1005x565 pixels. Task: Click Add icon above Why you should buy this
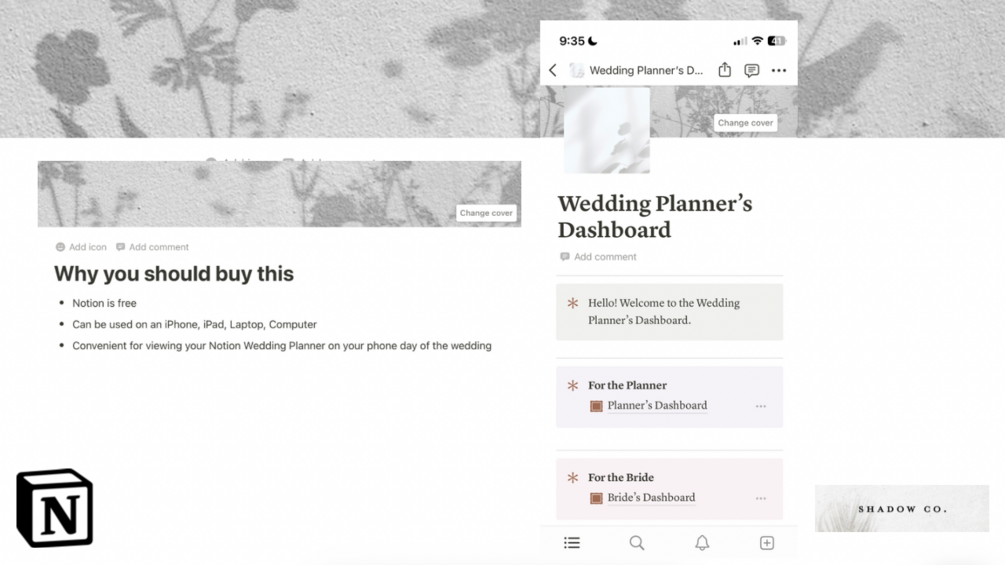[81, 247]
